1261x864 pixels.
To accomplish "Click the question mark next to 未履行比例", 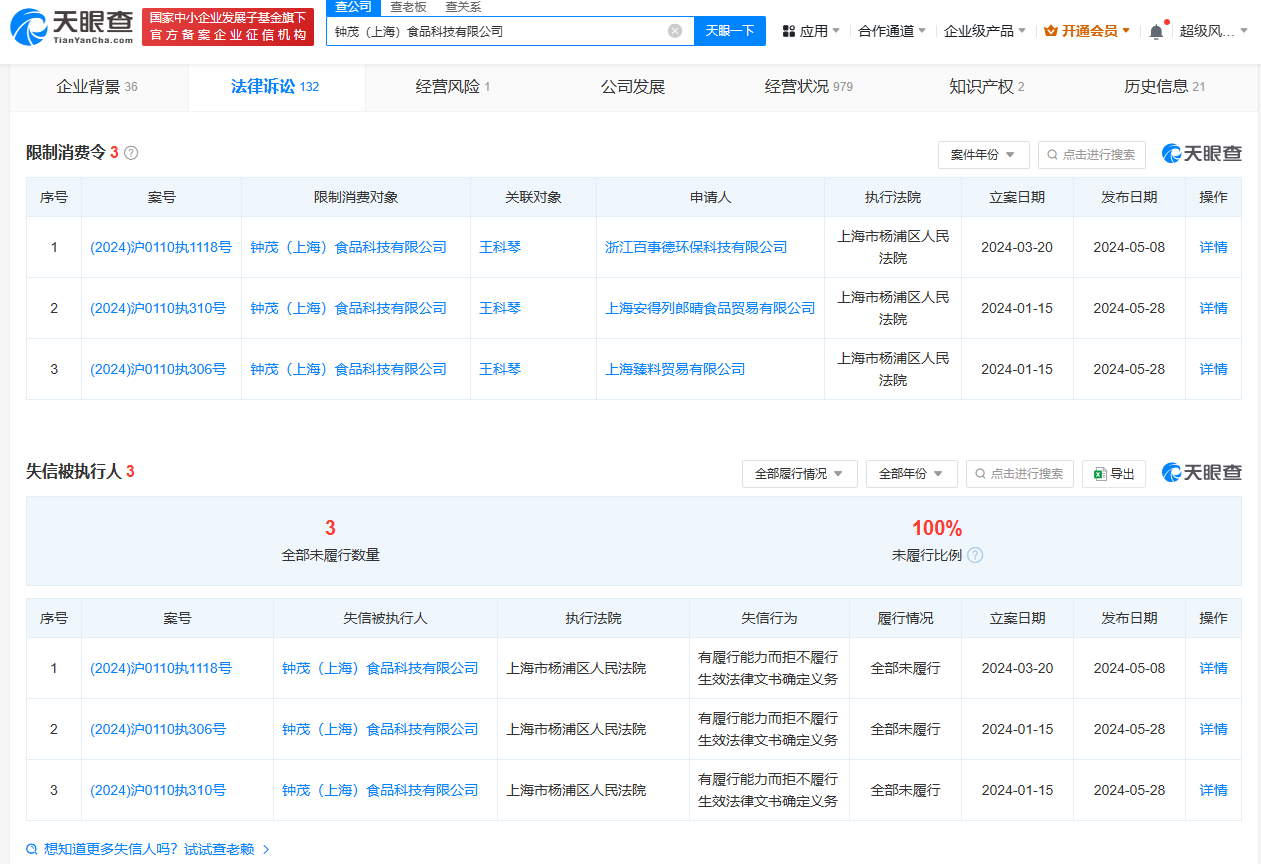I will click(x=974, y=555).
